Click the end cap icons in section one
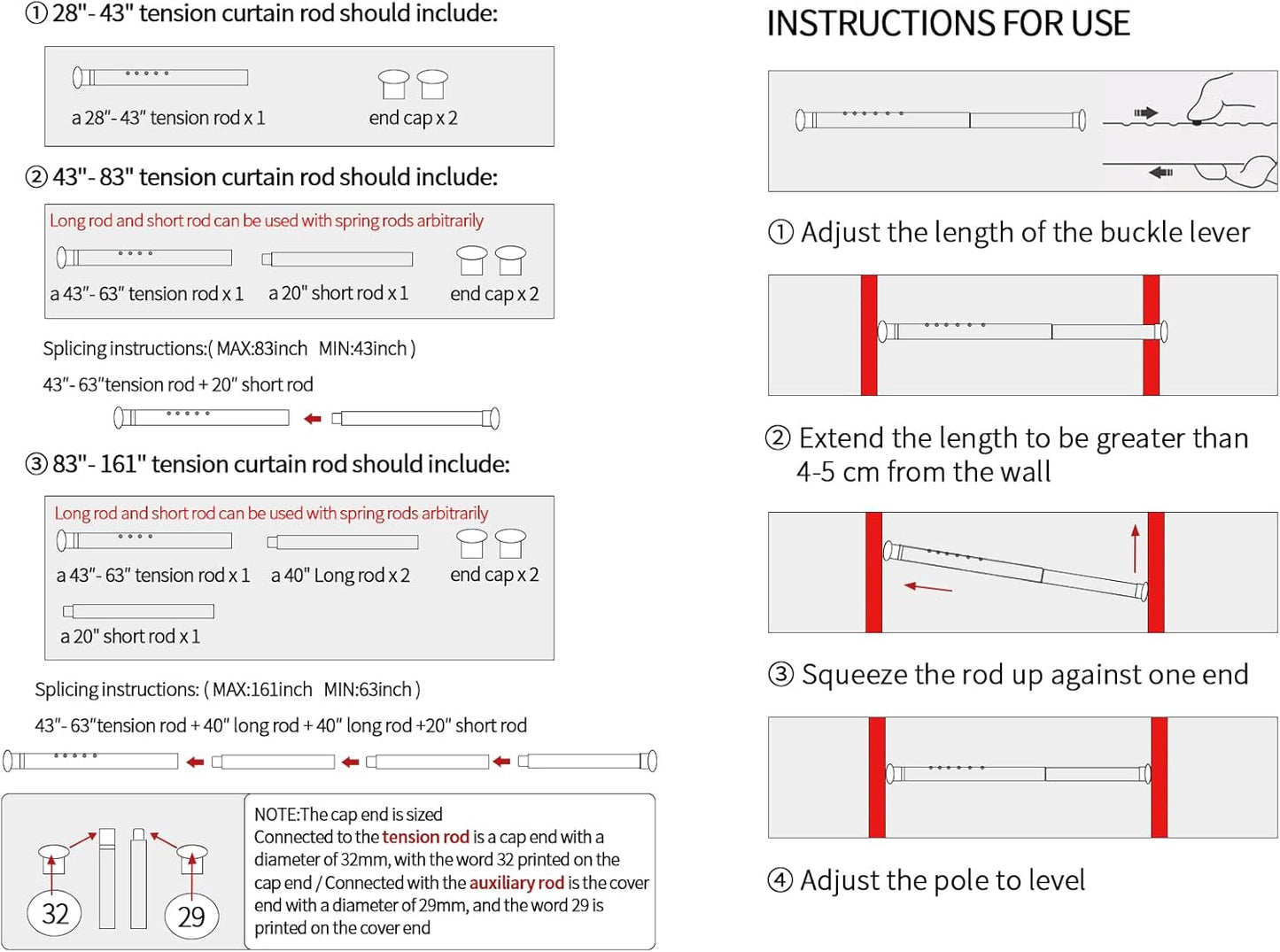The width and height of the screenshot is (1280, 952). coord(413,84)
